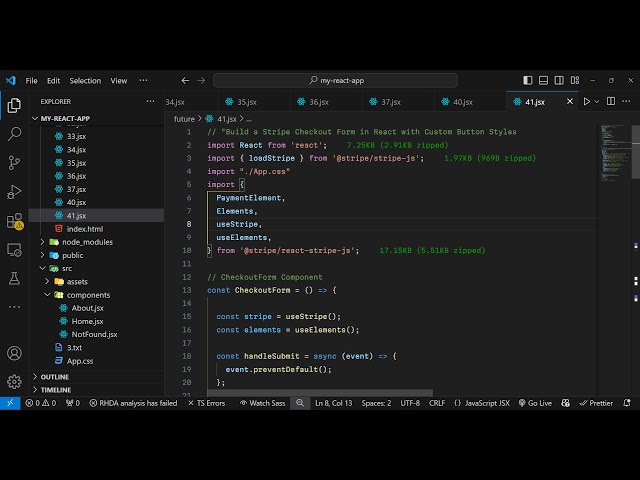Open the Extensions view

(x=14, y=221)
